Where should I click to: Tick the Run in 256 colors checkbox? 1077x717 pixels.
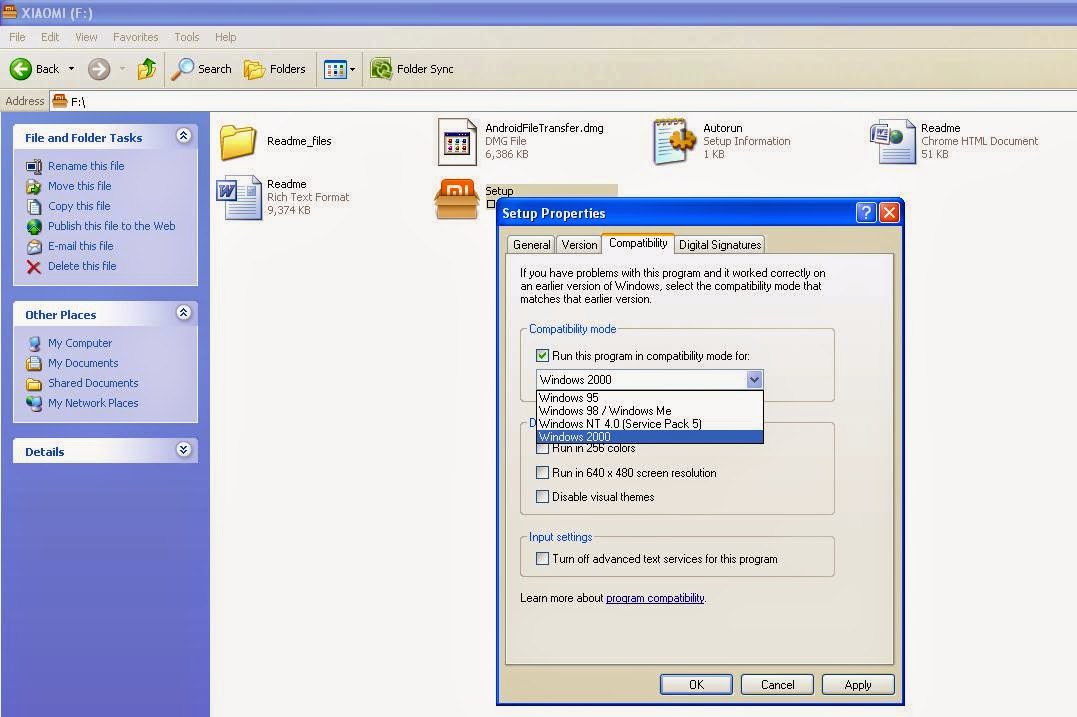click(543, 448)
